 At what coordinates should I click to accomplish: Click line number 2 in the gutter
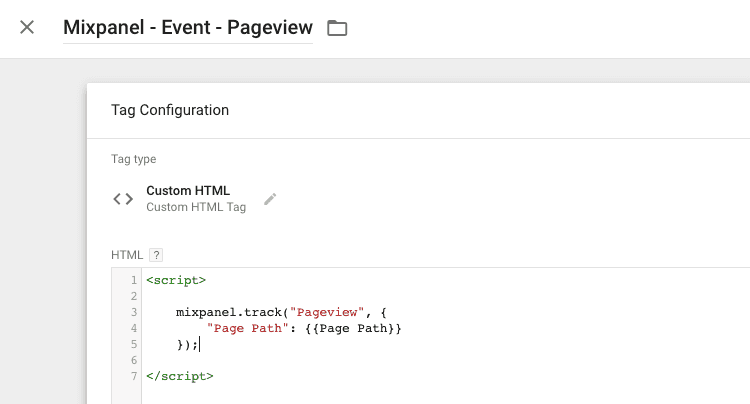click(x=134, y=296)
